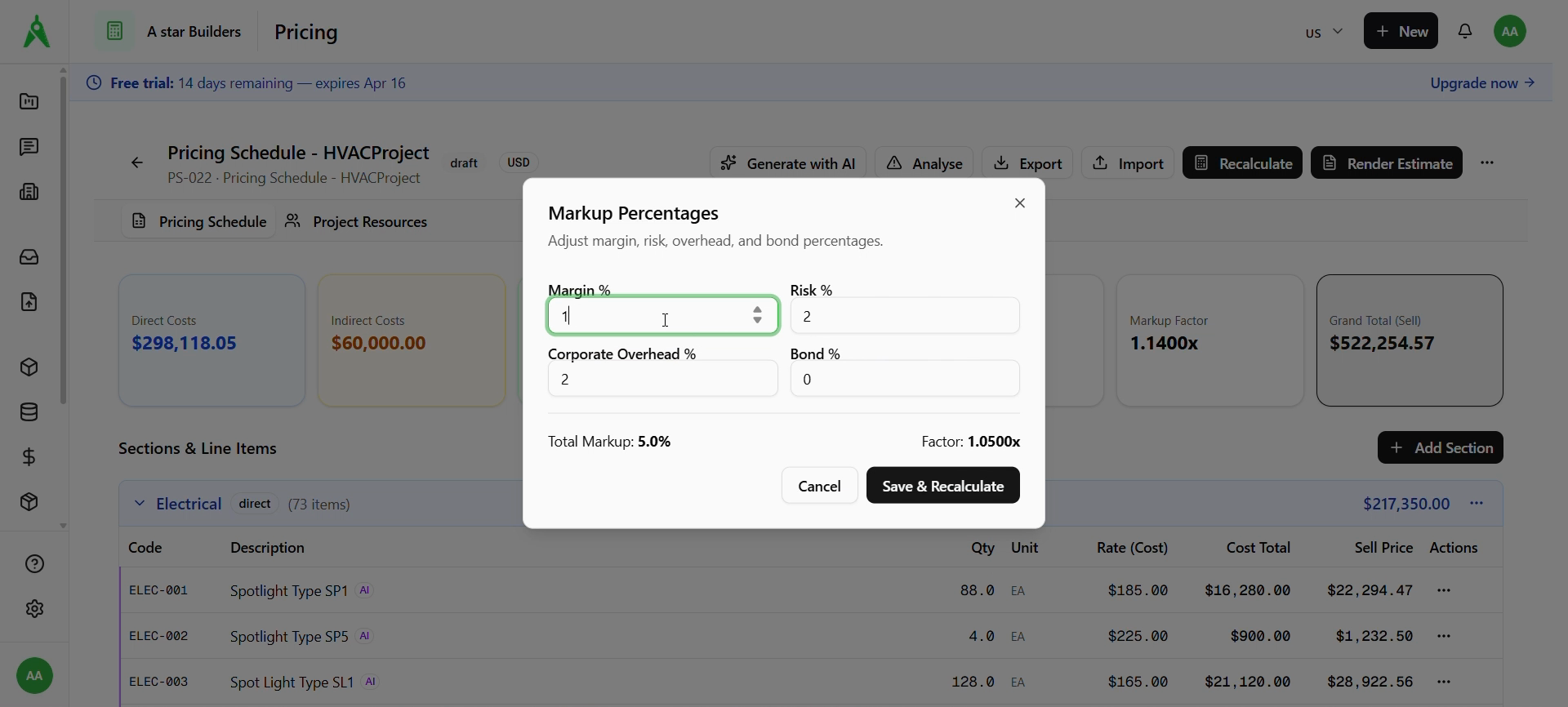This screenshot has height=707, width=1568.
Task: Open the database icon in sidebar
Action: click(29, 412)
